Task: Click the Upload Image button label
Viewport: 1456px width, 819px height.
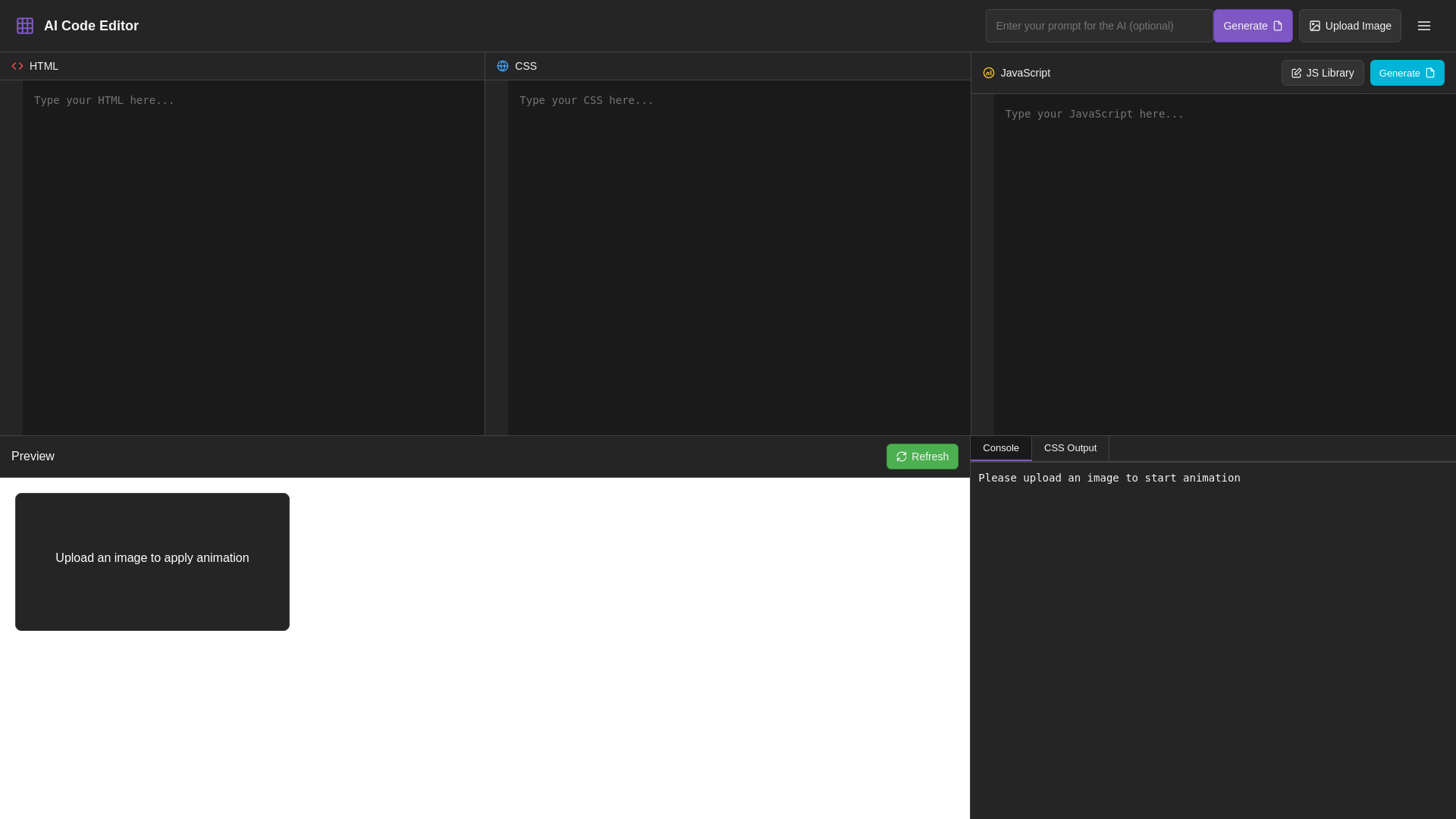Action: point(1357,26)
